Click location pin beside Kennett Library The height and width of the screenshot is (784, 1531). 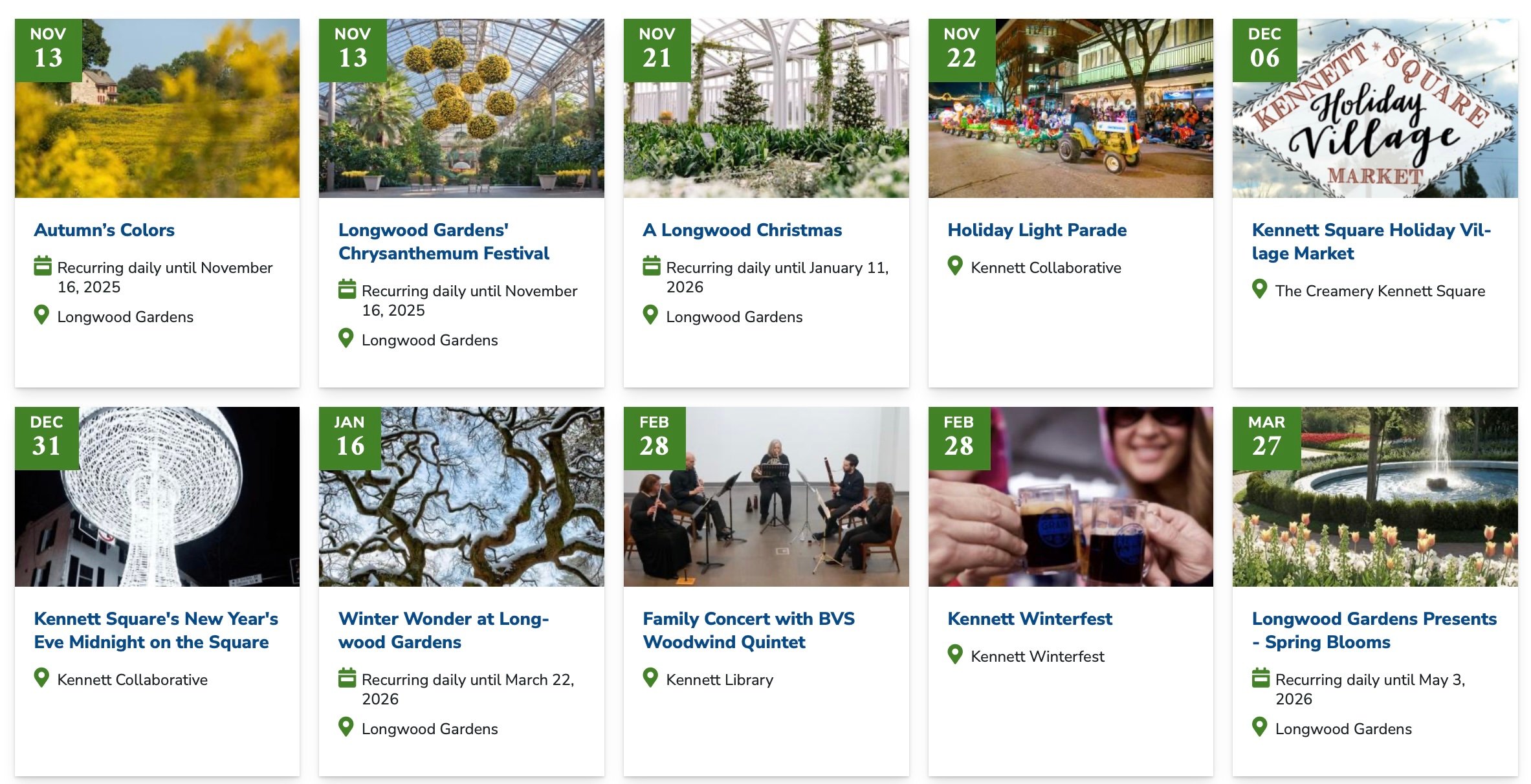tap(650, 677)
